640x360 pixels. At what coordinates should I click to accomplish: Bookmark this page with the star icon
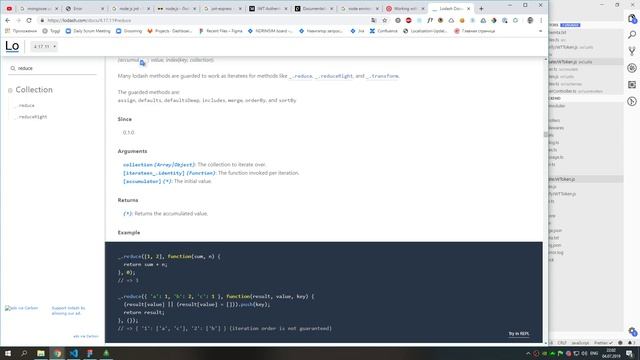(384, 20)
